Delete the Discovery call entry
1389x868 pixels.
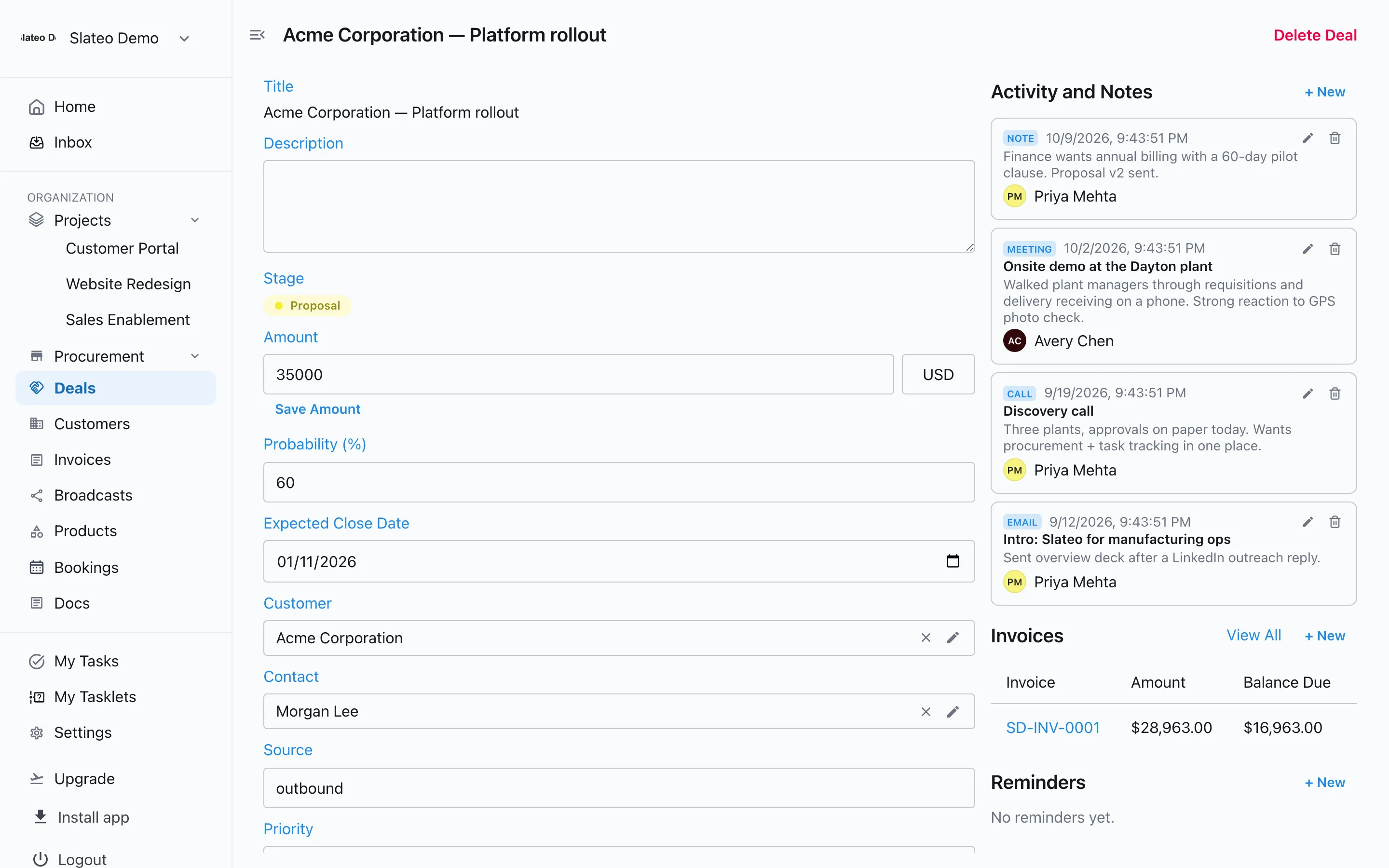(1335, 393)
